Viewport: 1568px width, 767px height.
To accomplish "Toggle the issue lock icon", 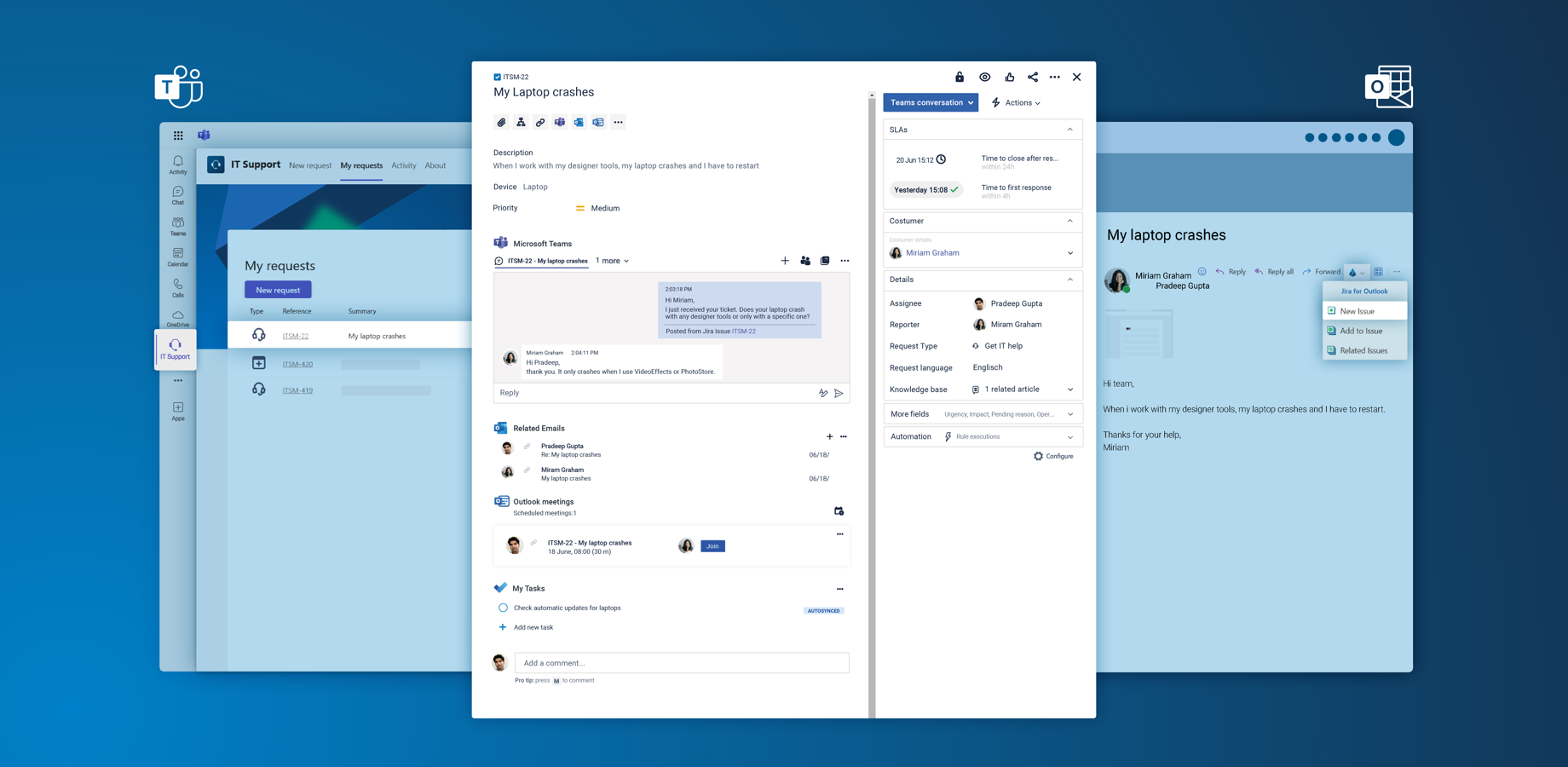I will tap(960, 78).
